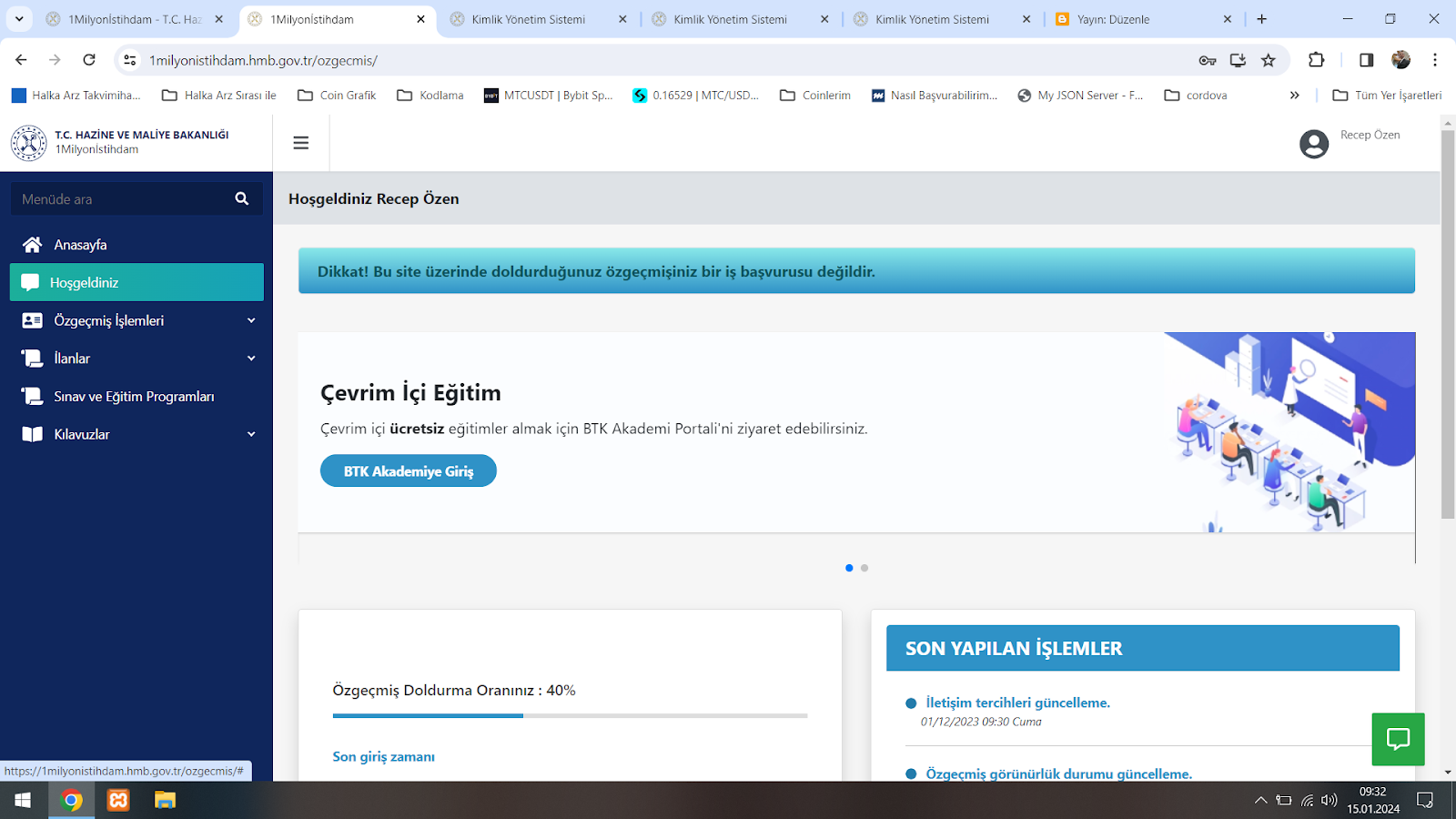1456x819 pixels.
Task: Open the cordova bookmark folder
Action: click(1196, 96)
